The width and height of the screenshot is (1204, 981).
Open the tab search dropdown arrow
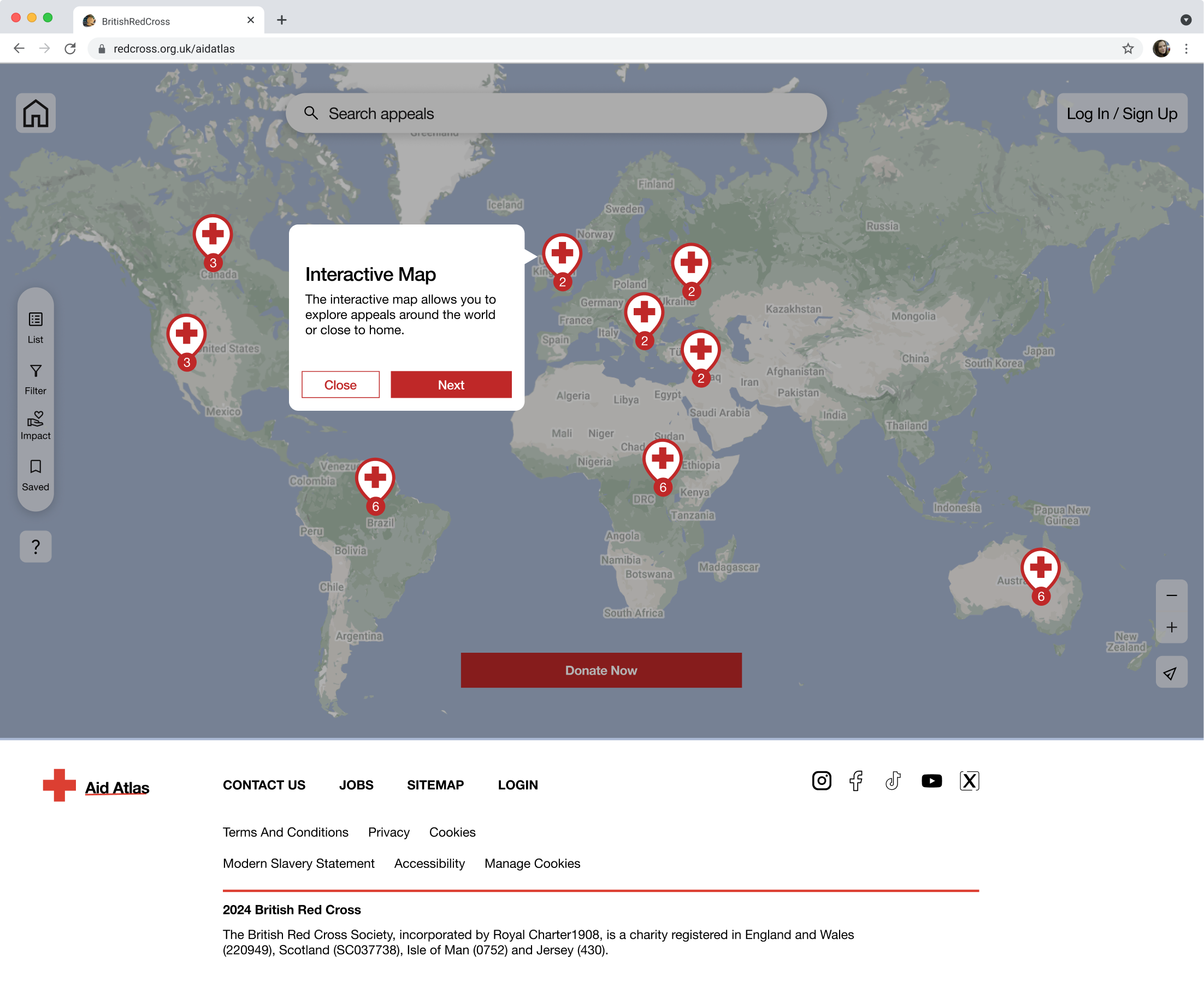coord(1186,20)
